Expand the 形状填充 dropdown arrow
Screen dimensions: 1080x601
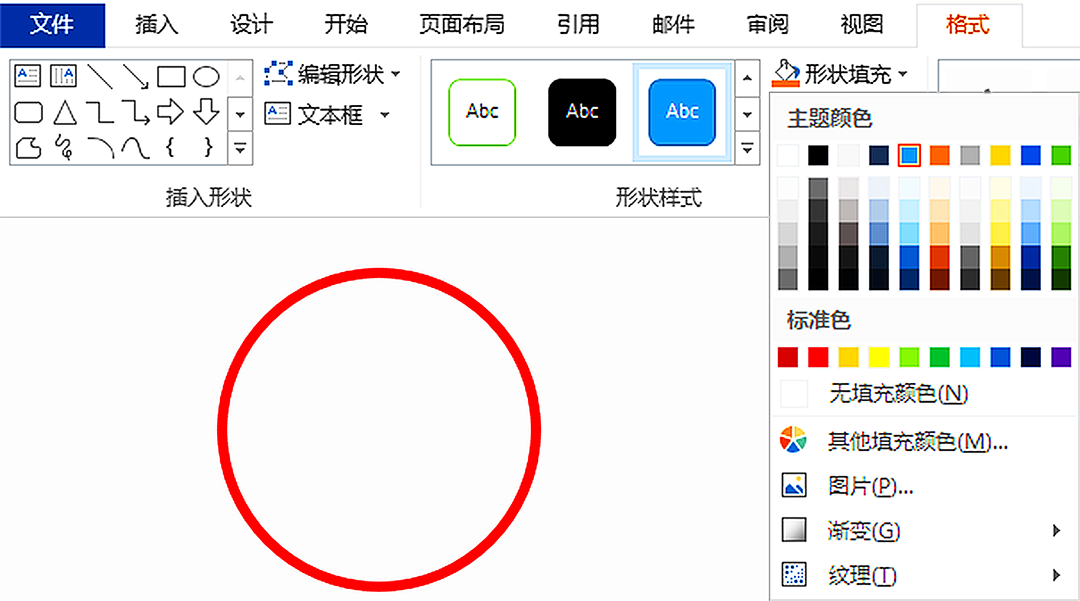[x=903, y=74]
